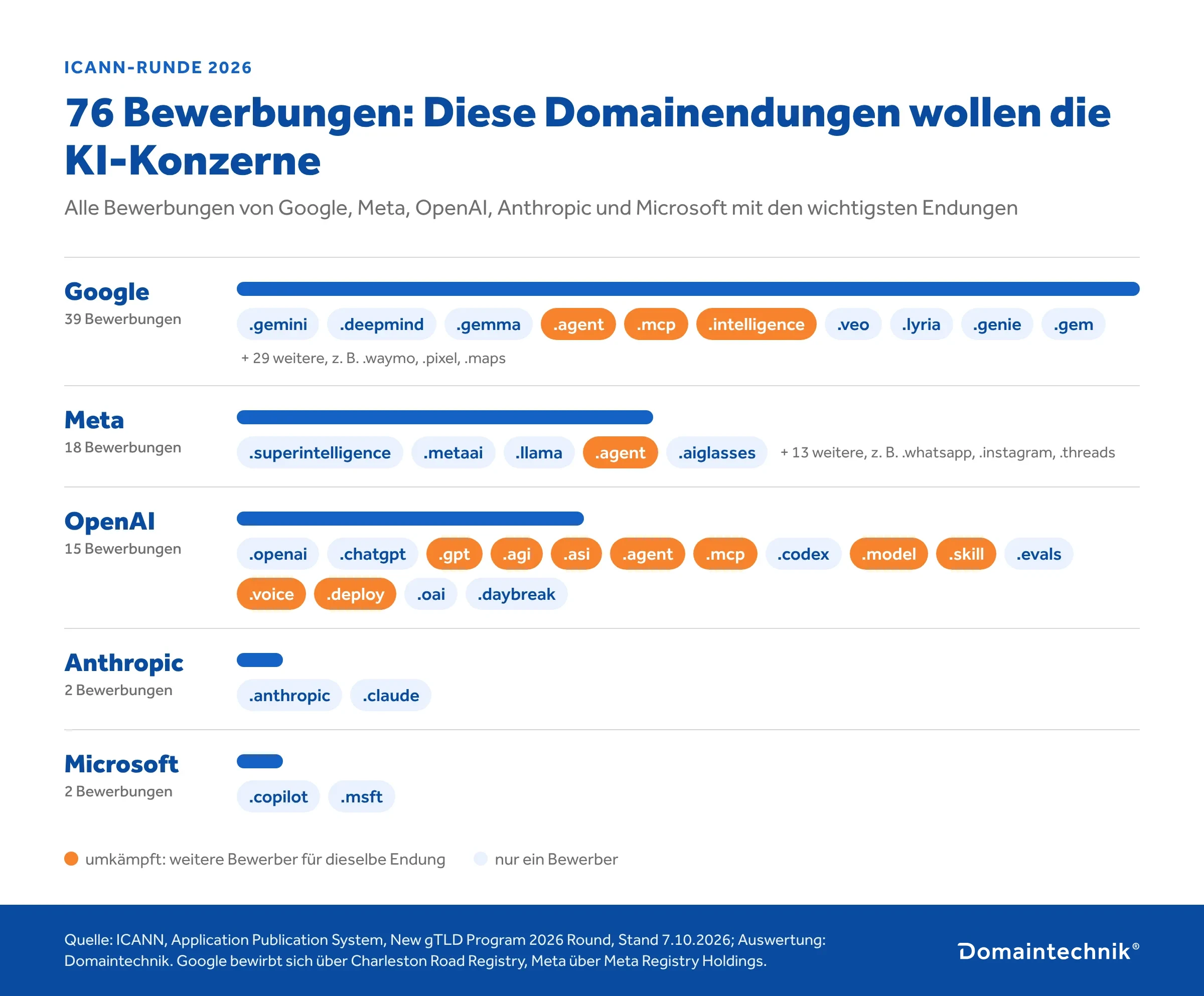Click the orange '.agent' pill in OpenAI row
This screenshot has width=1204, height=996.
(x=647, y=554)
